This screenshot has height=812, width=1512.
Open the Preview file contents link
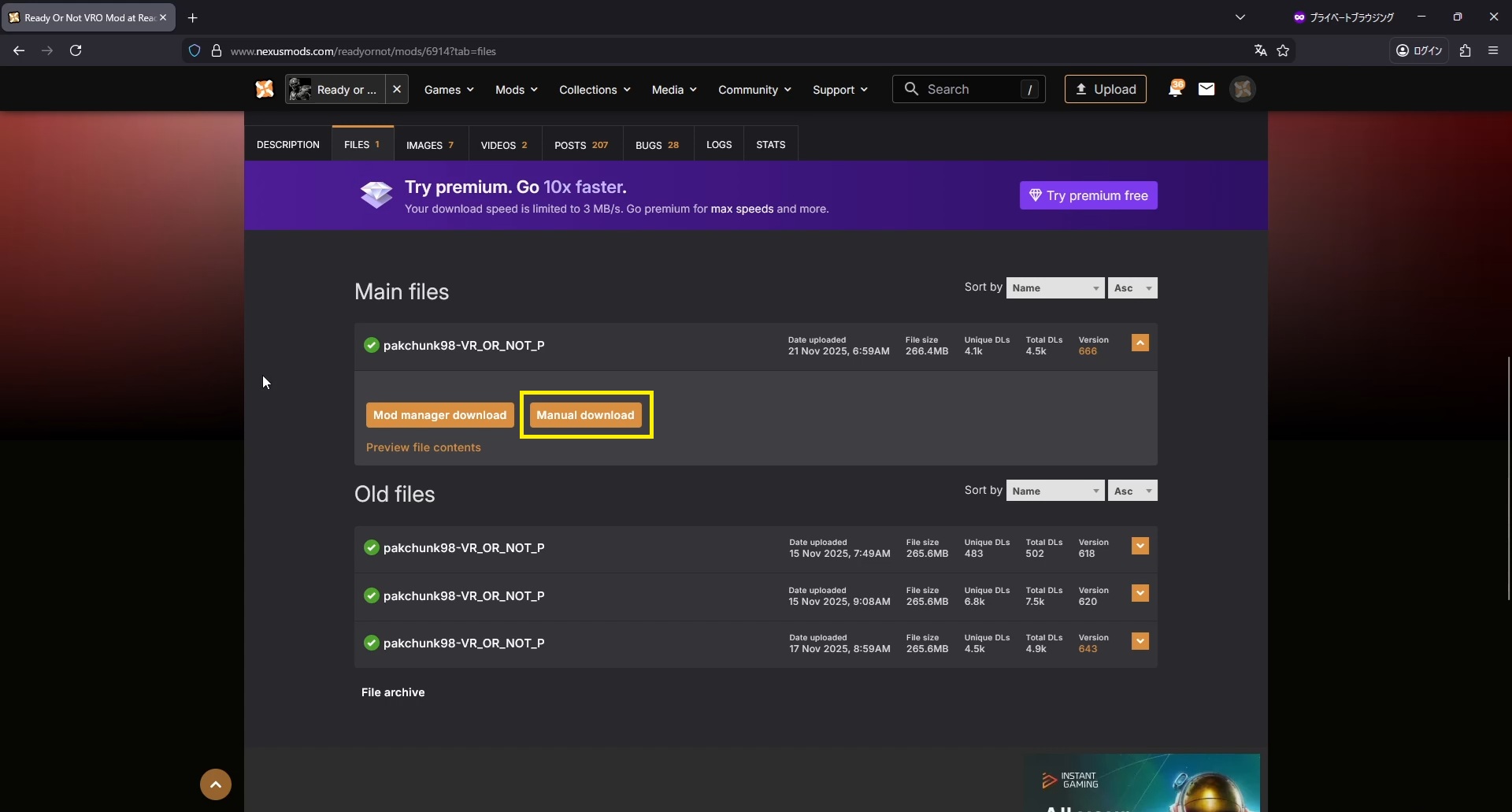click(423, 447)
